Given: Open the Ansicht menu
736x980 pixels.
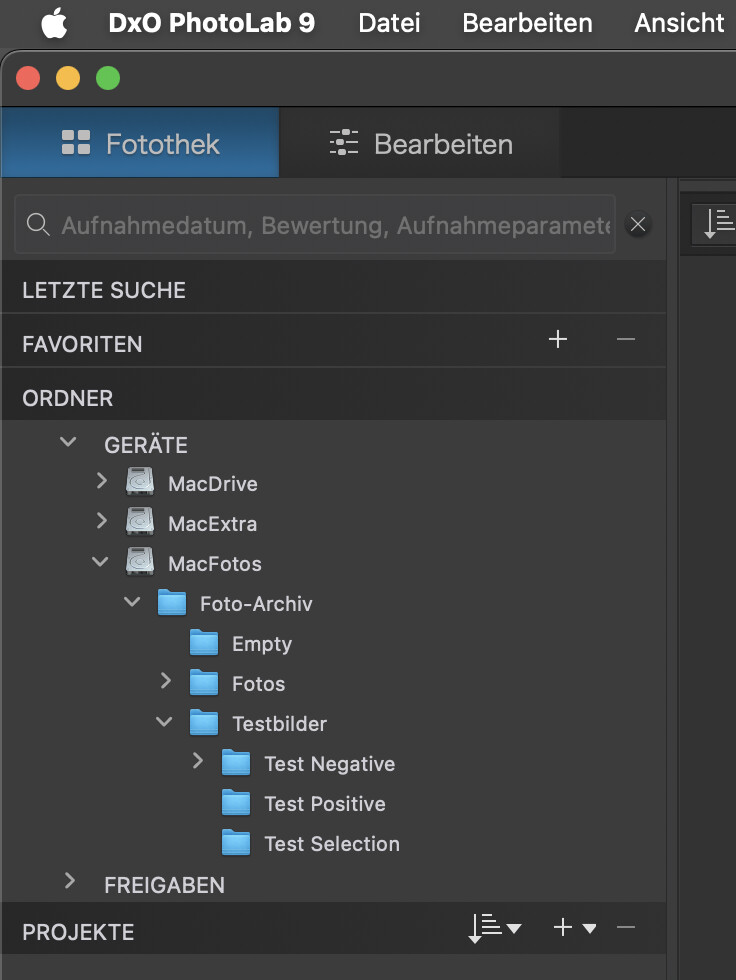Looking at the screenshot, I should coord(679,23).
